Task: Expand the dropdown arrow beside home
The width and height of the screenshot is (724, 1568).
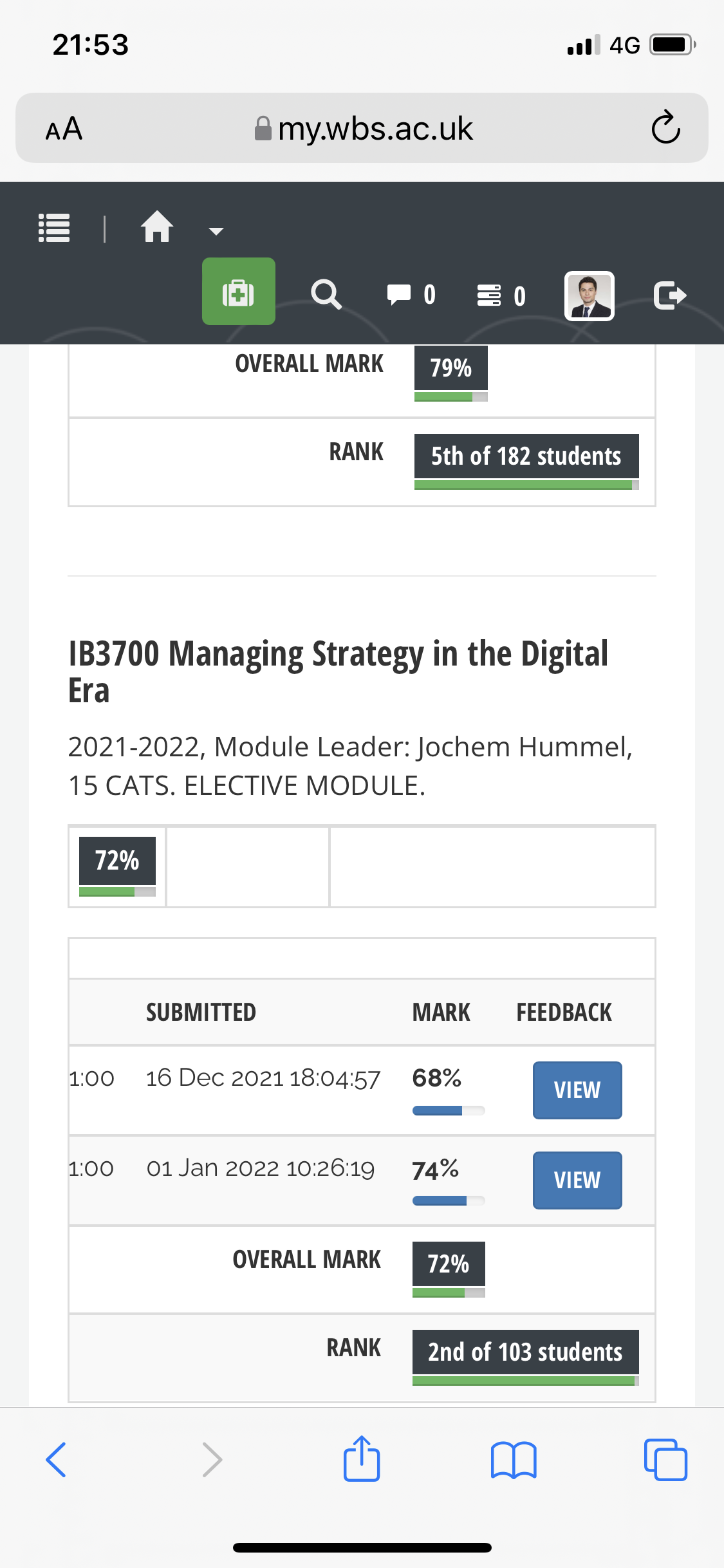Action: pyautogui.click(x=216, y=231)
